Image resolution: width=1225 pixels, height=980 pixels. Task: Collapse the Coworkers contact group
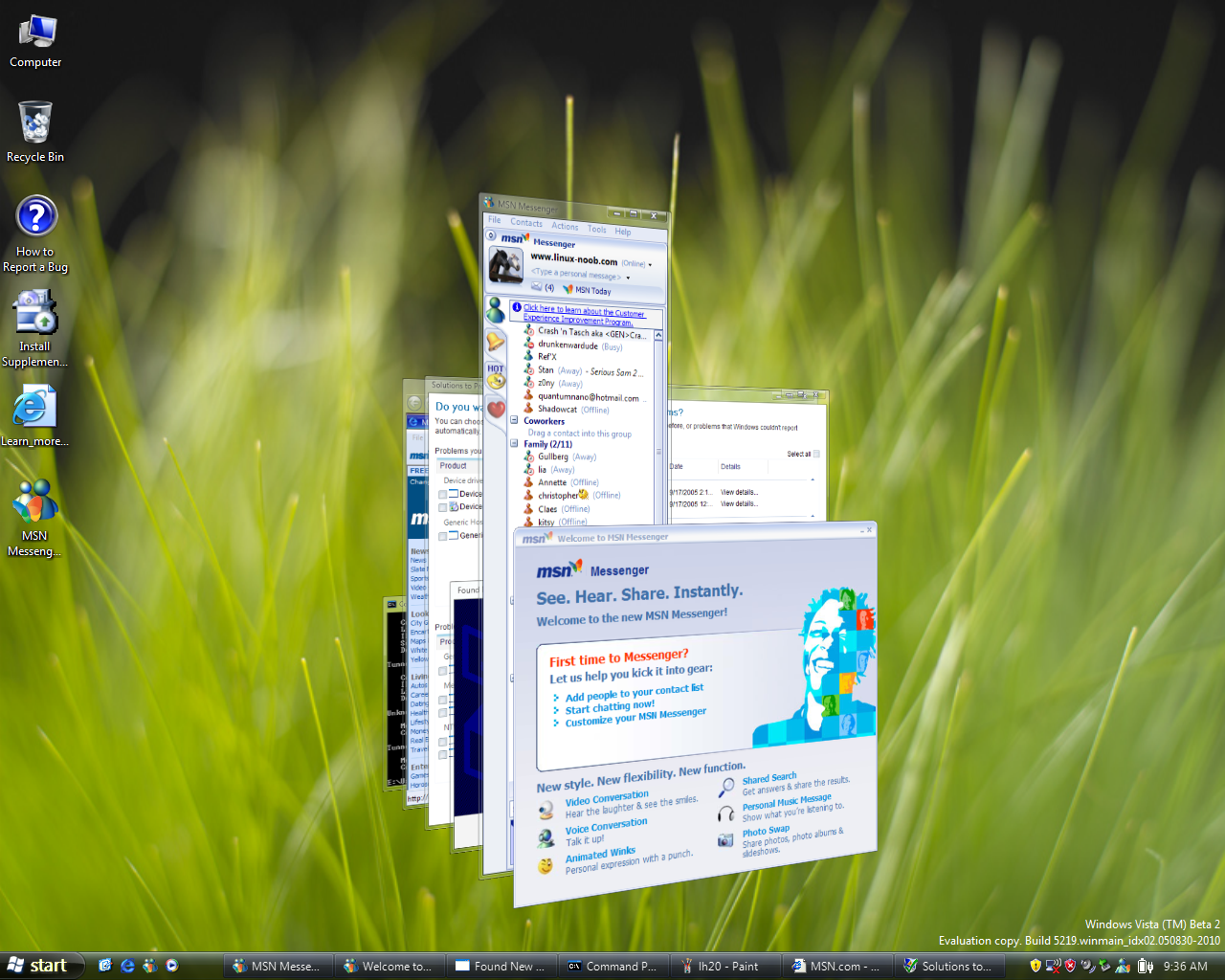514,420
